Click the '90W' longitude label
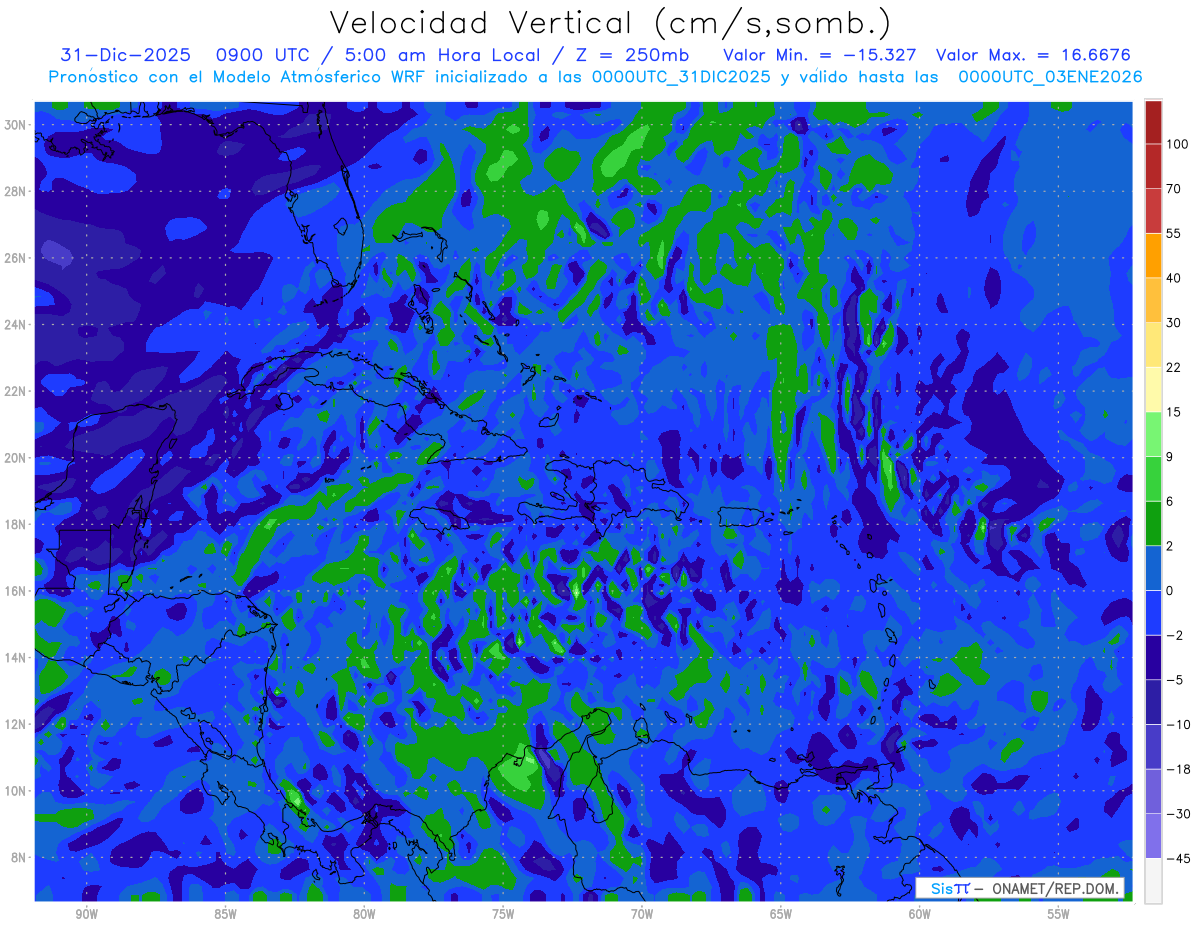This screenshot has height=927, width=1200. pos(86,914)
